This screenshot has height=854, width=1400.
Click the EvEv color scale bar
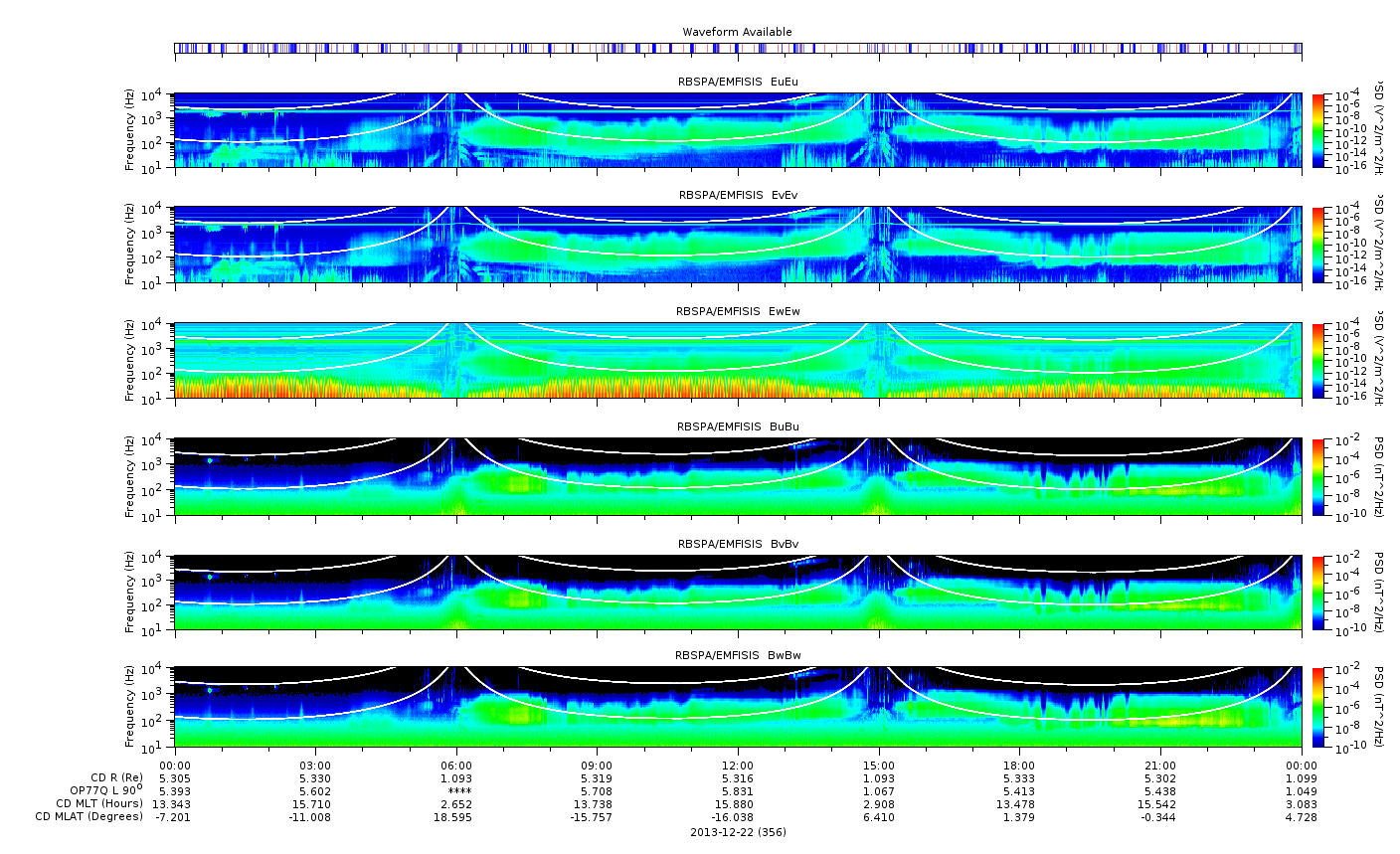click(x=1318, y=245)
